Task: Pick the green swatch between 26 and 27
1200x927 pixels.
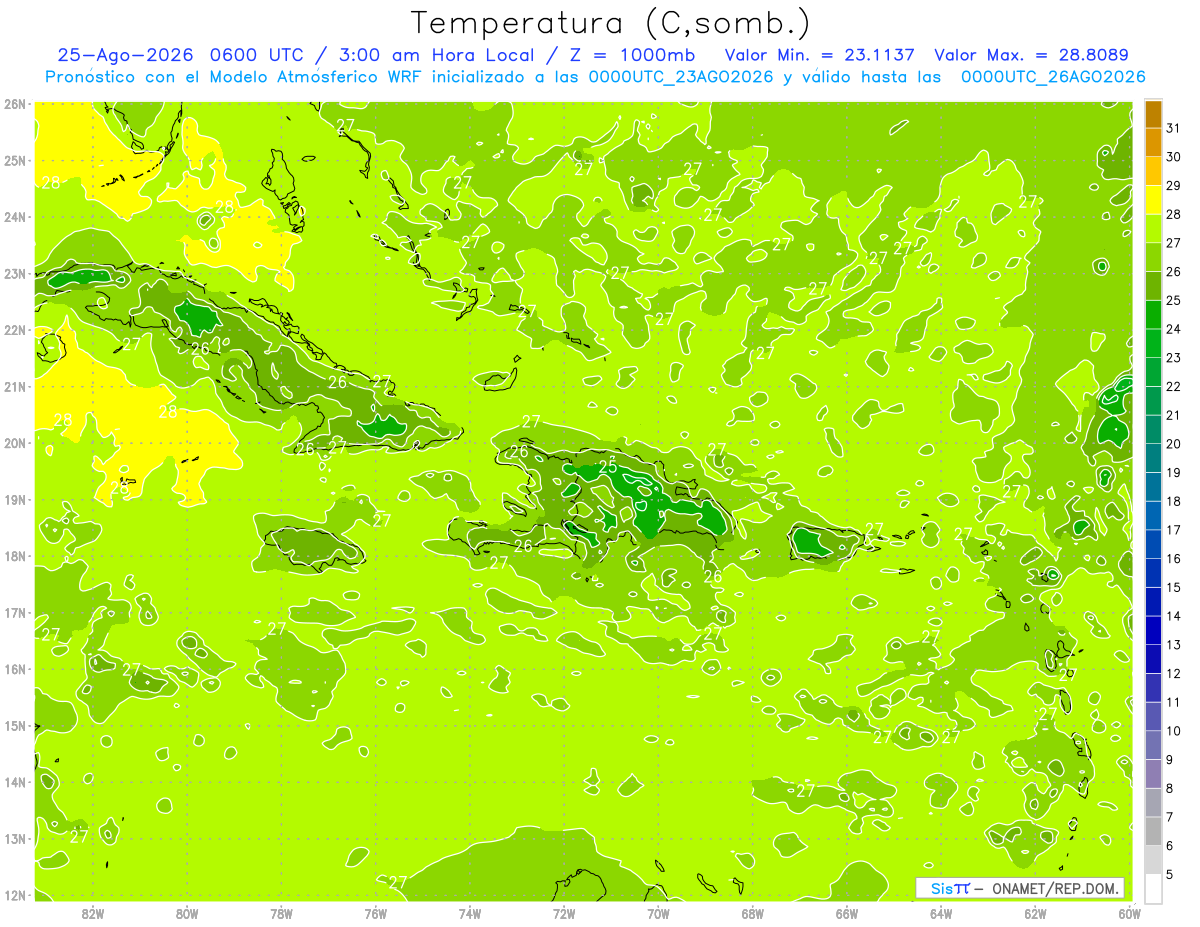Action: pos(1153,256)
